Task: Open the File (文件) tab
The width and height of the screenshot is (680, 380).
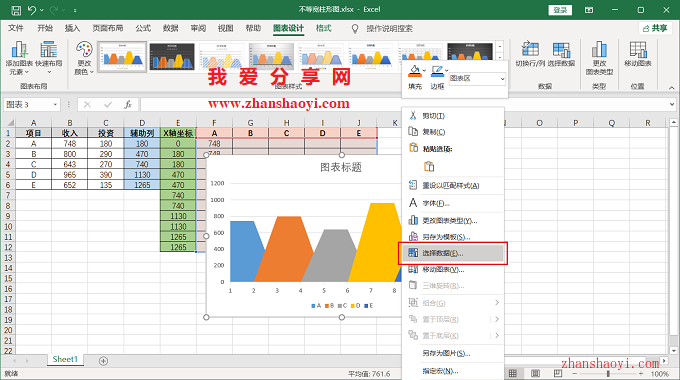Action: coord(16,28)
